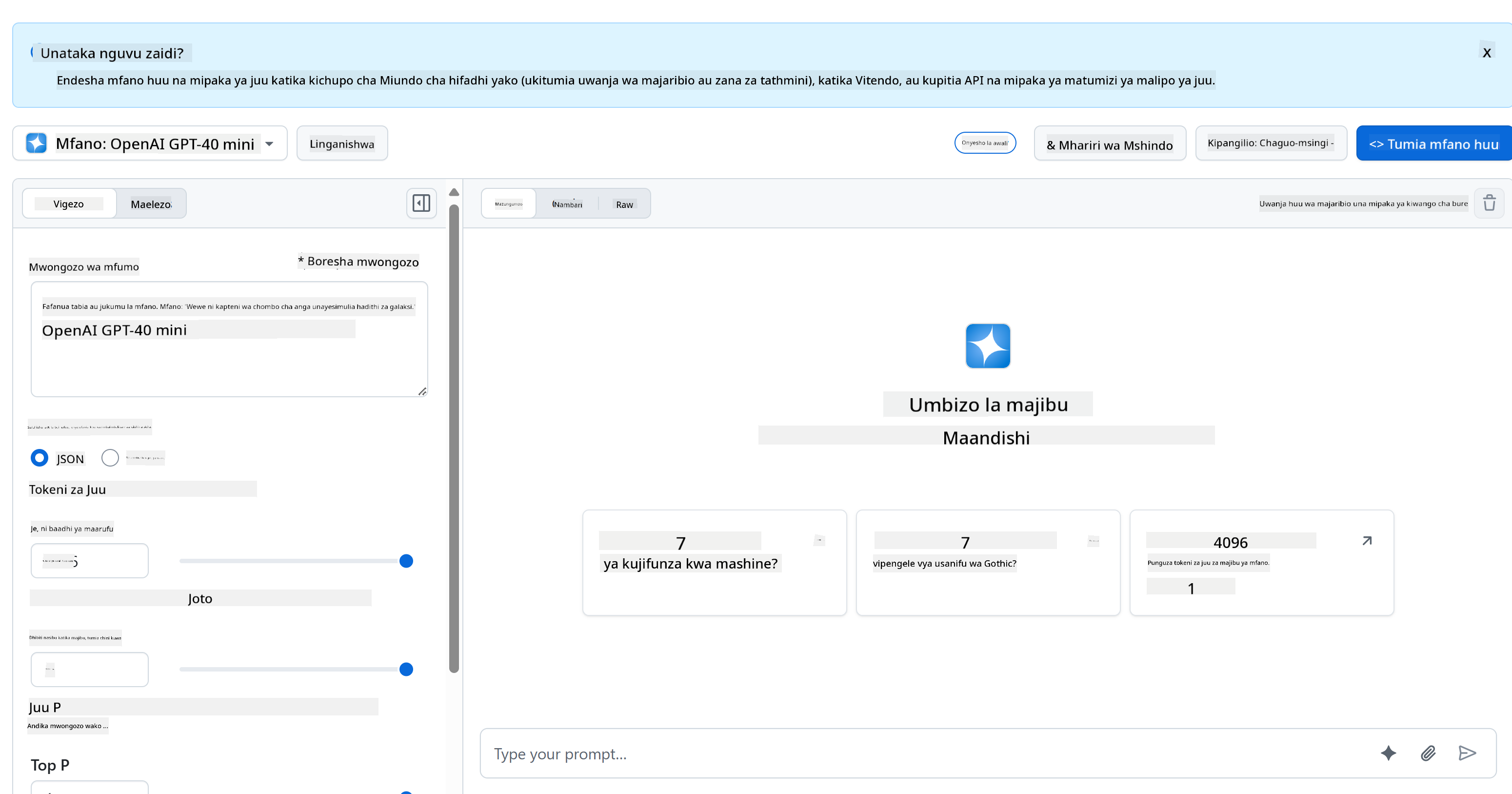
Task: Switch to the Maelezo tab
Action: tap(151, 203)
